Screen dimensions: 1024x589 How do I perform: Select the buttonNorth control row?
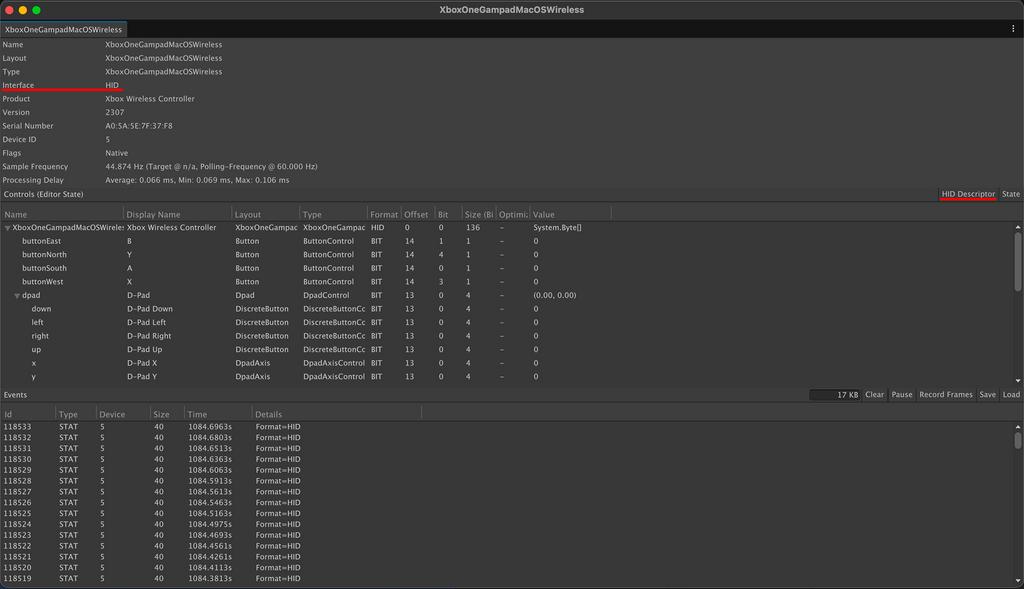tap(507, 255)
